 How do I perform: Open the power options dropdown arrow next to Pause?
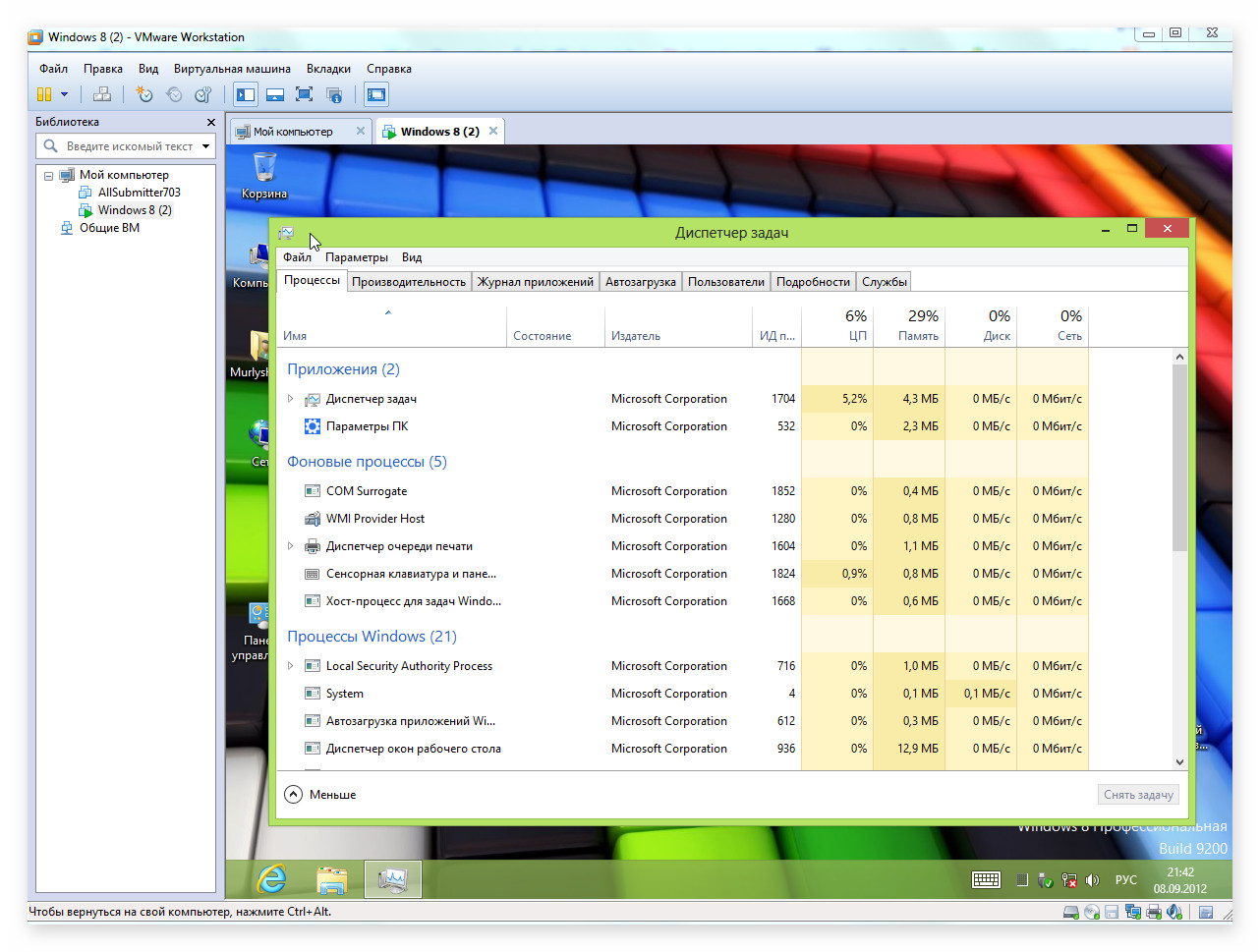point(65,94)
